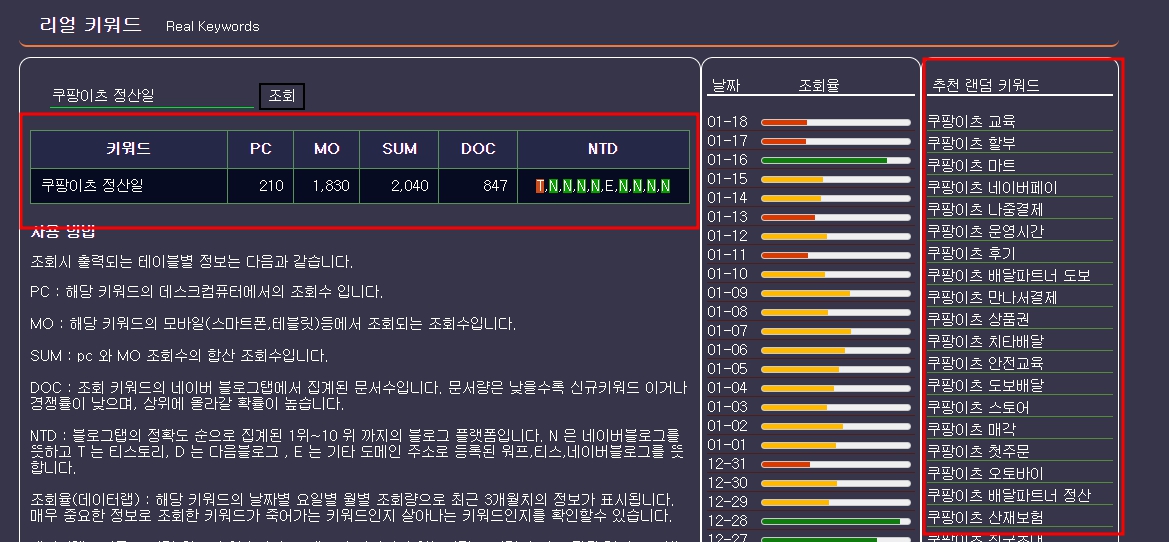Viewport: 1169px width, 542px height.
Task: Click the green 01-16 view-rate bar
Action: point(836,160)
